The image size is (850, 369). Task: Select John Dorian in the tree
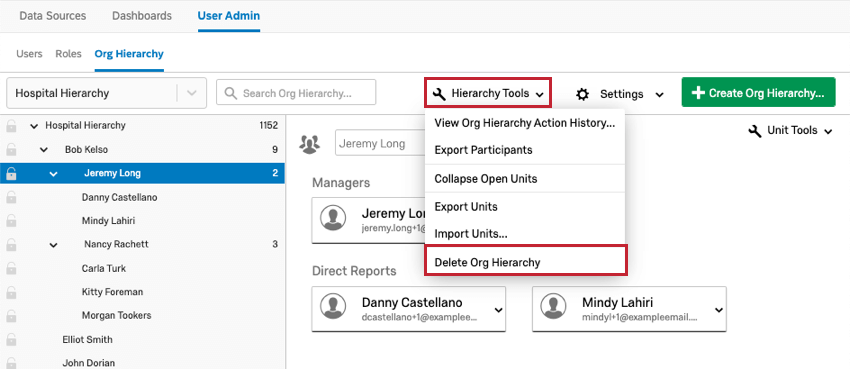(88, 363)
